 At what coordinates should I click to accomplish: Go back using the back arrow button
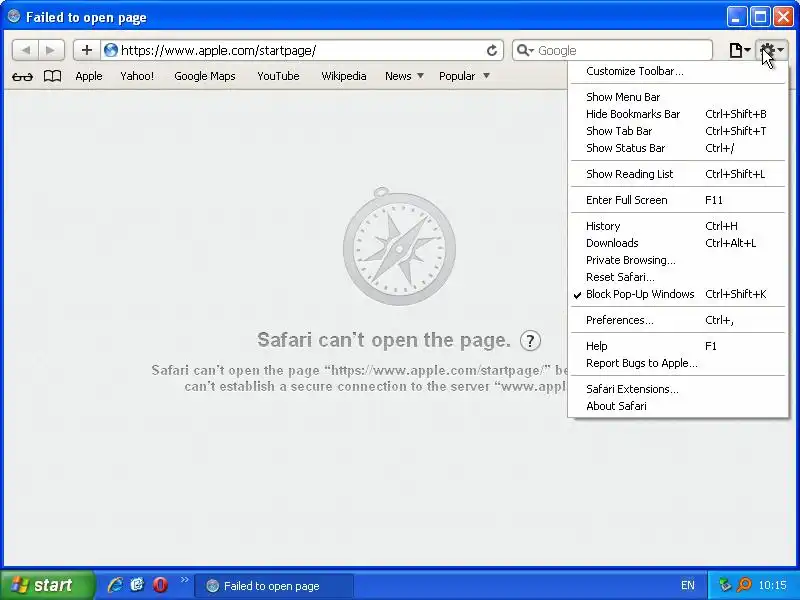tap(26, 50)
